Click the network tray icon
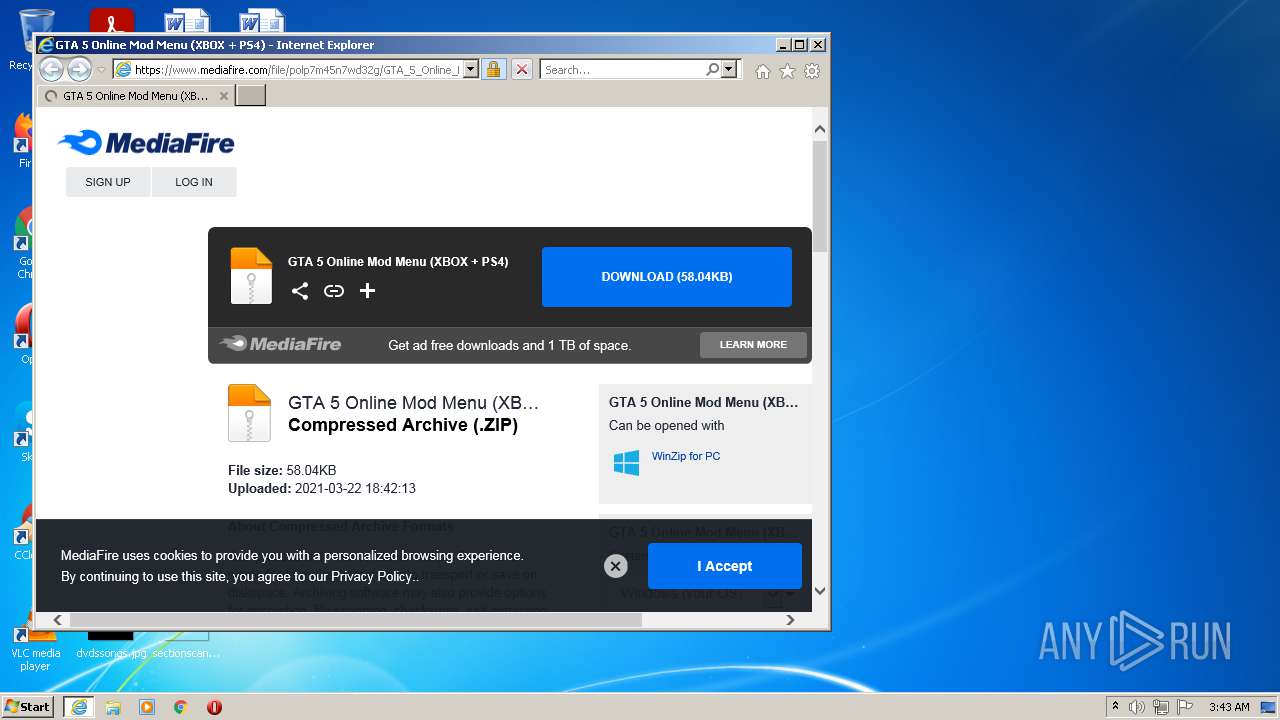This screenshot has width=1280, height=720. (1161, 707)
